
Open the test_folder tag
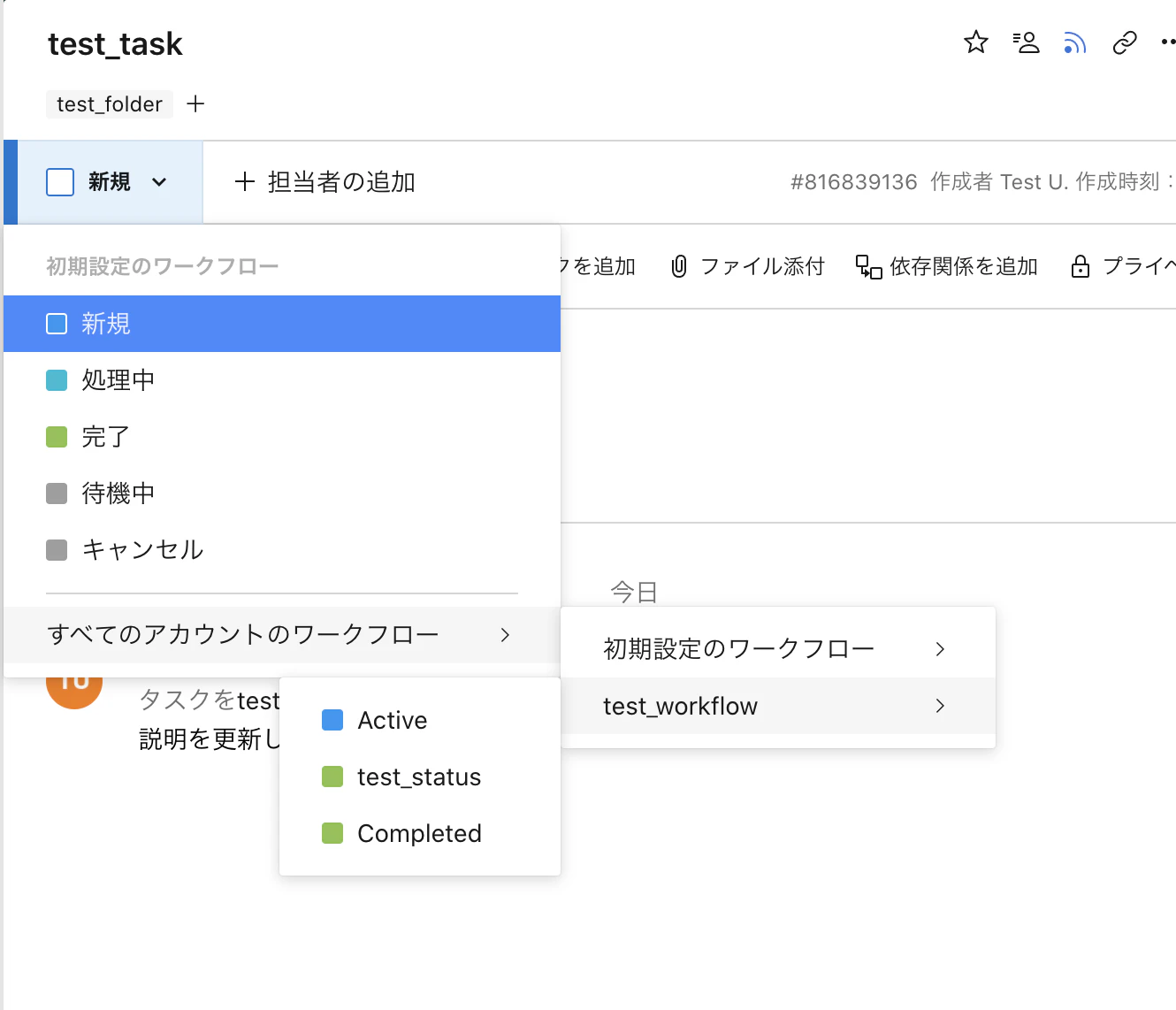[x=110, y=104]
